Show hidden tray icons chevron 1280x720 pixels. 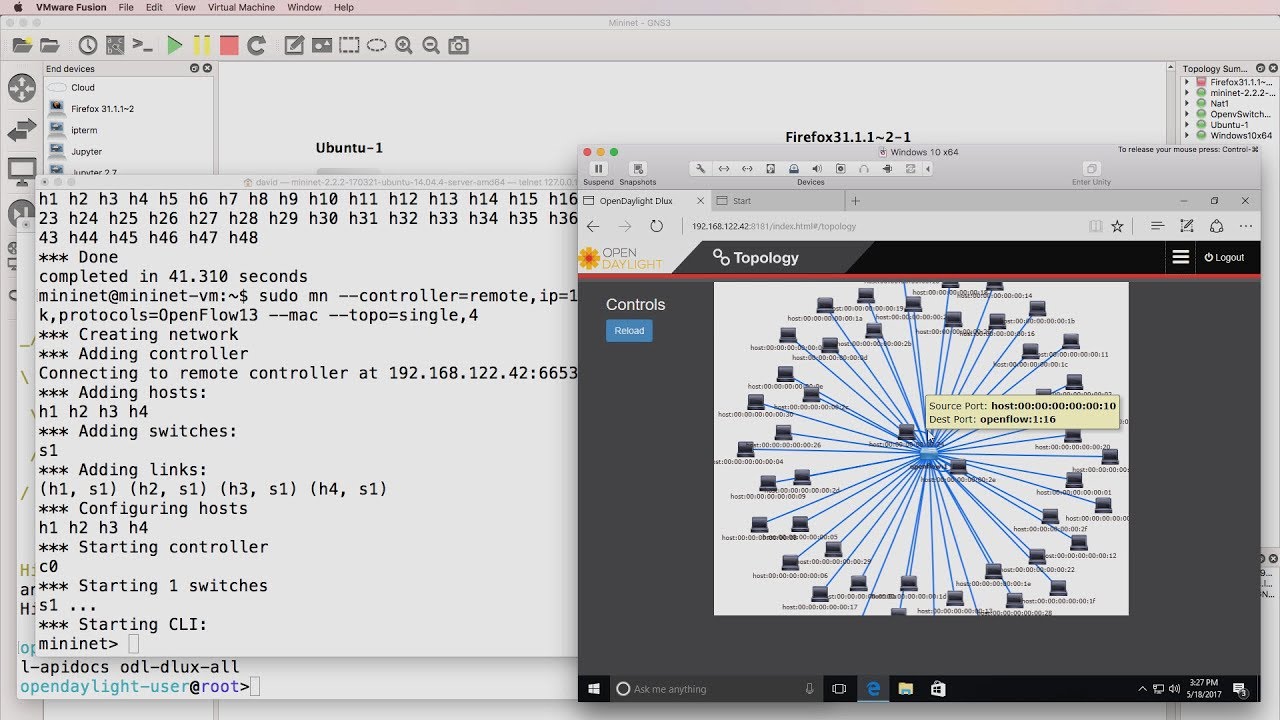[x=1142, y=688]
